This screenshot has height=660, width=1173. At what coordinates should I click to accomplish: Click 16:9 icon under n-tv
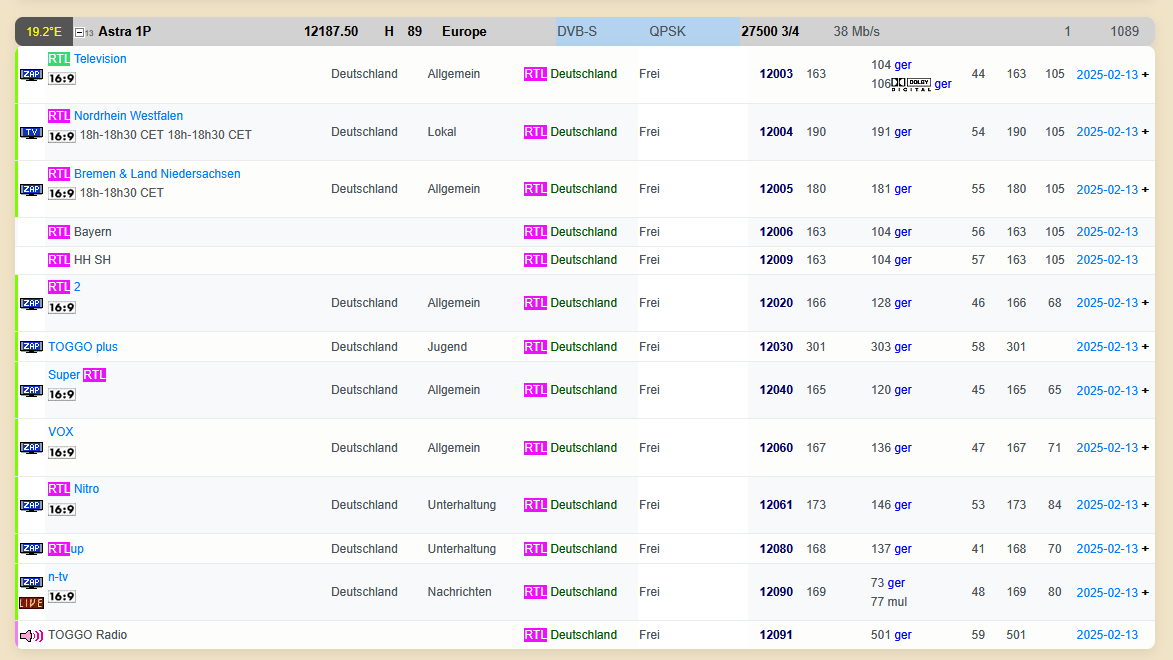click(61, 596)
